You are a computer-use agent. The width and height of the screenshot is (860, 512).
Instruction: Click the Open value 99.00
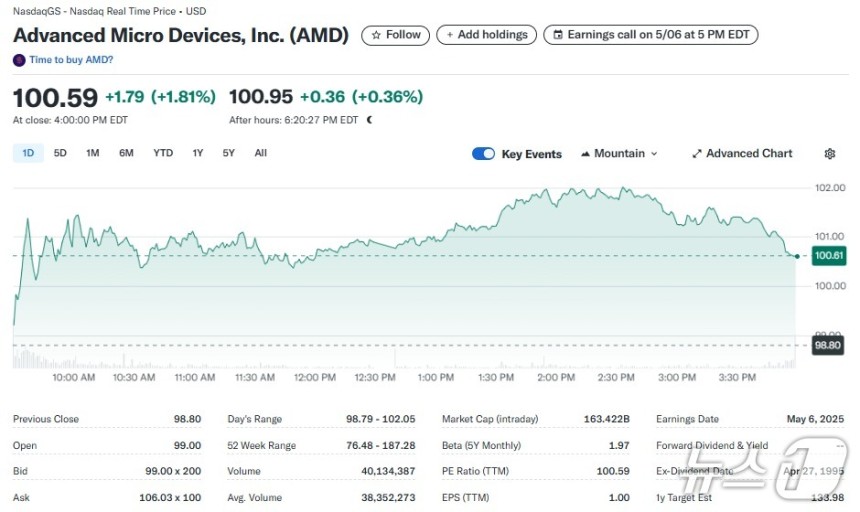point(188,446)
